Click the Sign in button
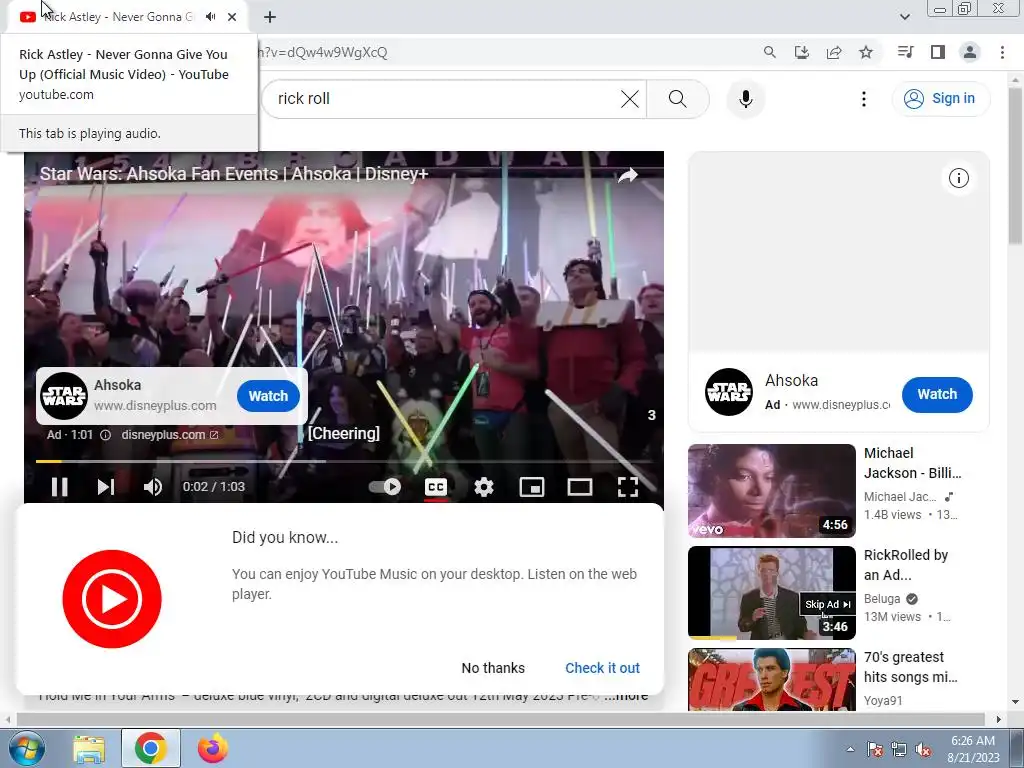 click(940, 99)
